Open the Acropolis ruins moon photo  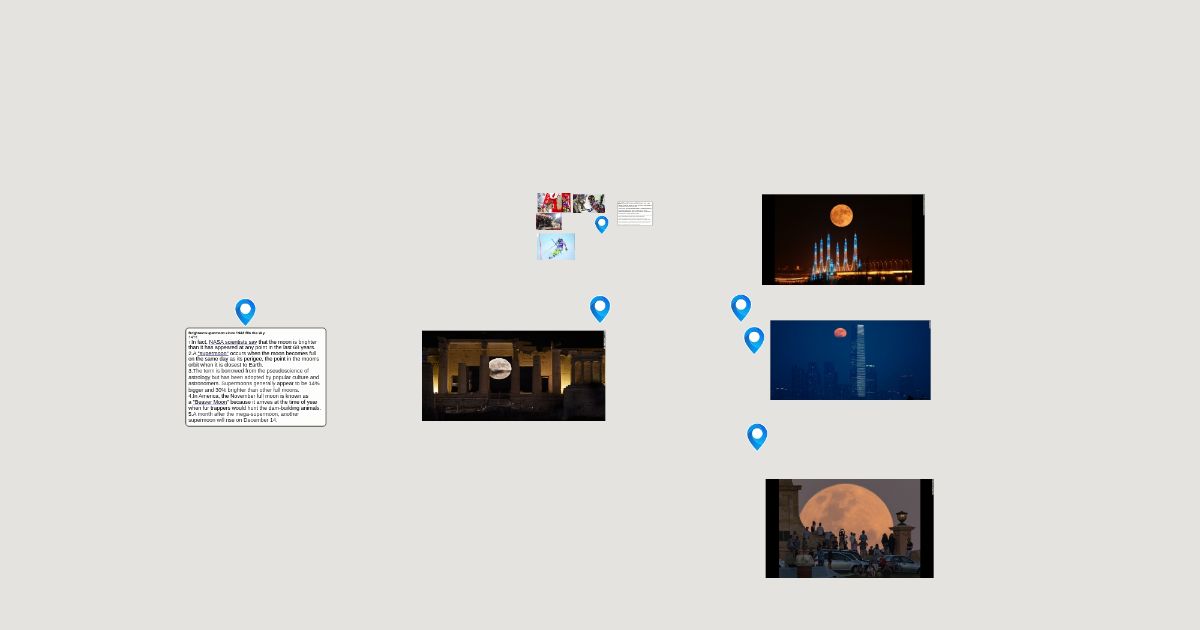pos(513,376)
